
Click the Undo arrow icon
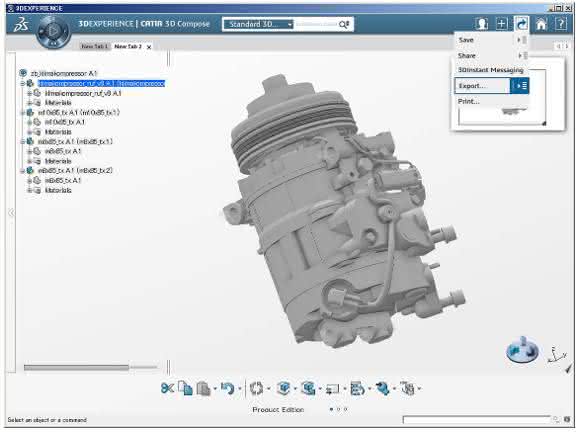(x=227, y=388)
